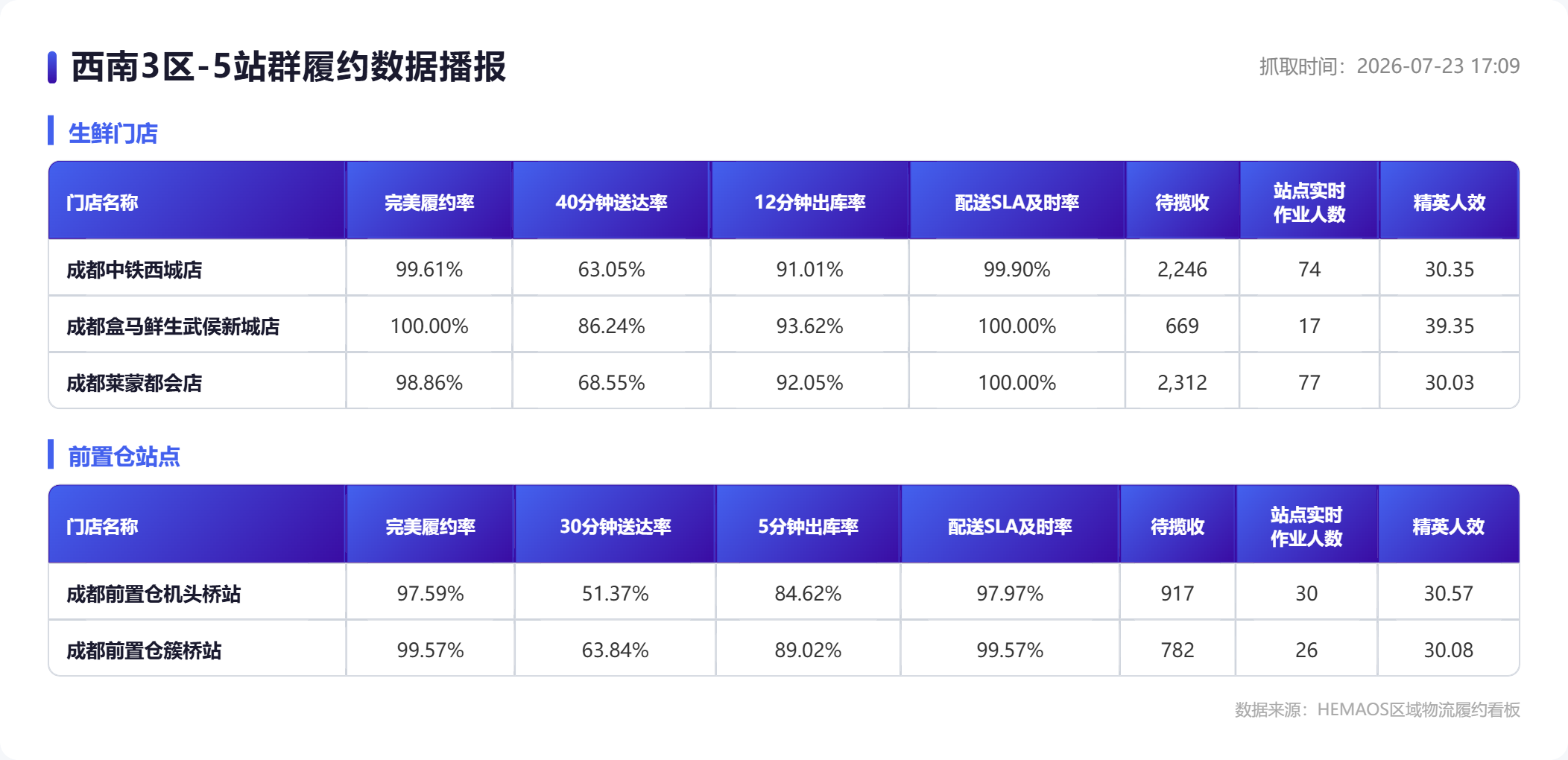
Task: Click the 2,312 待揽收 value cell
Action: (x=1182, y=383)
